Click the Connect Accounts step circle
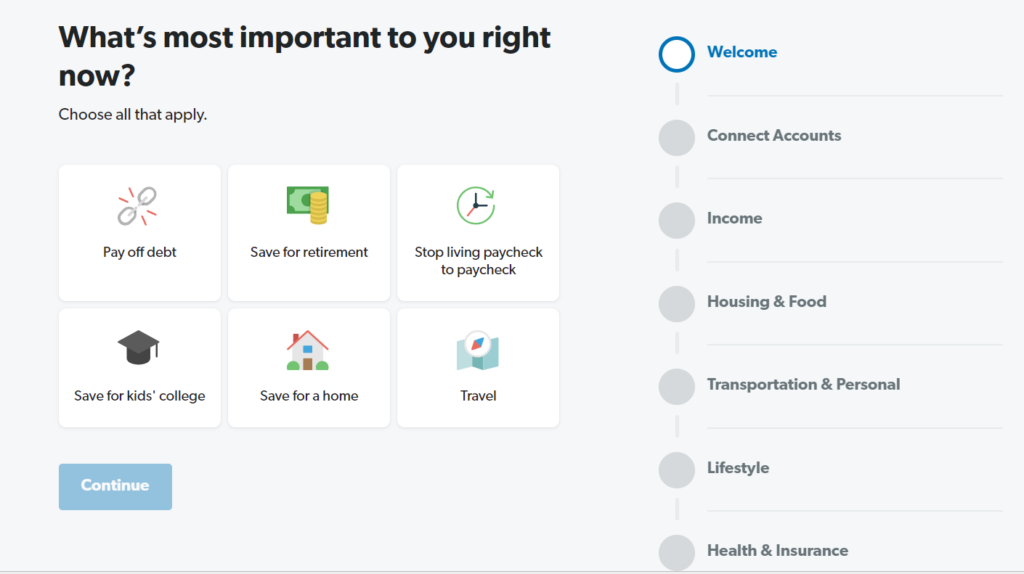 click(x=677, y=137)
